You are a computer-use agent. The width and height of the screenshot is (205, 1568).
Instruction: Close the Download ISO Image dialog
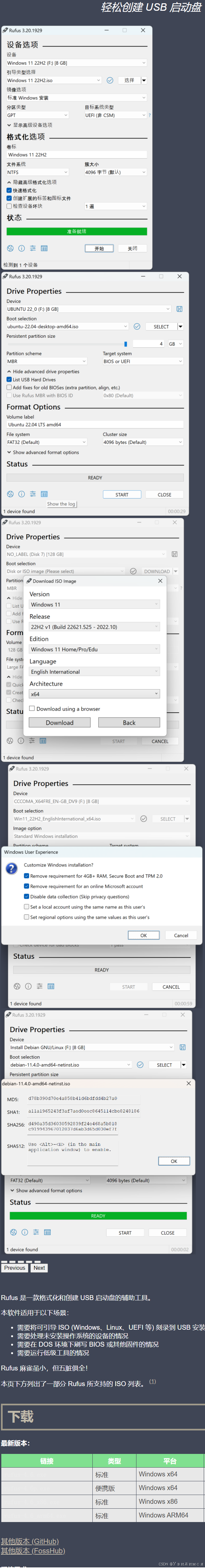(161, 581)
